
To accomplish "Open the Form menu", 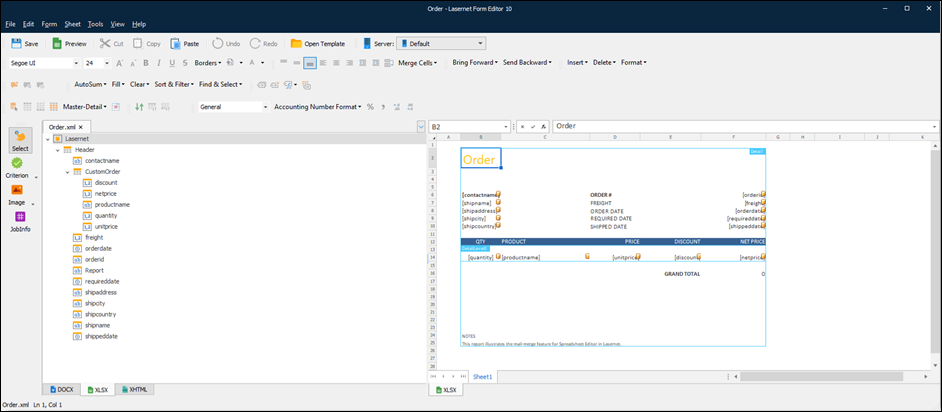I will (x=49, y=24).
